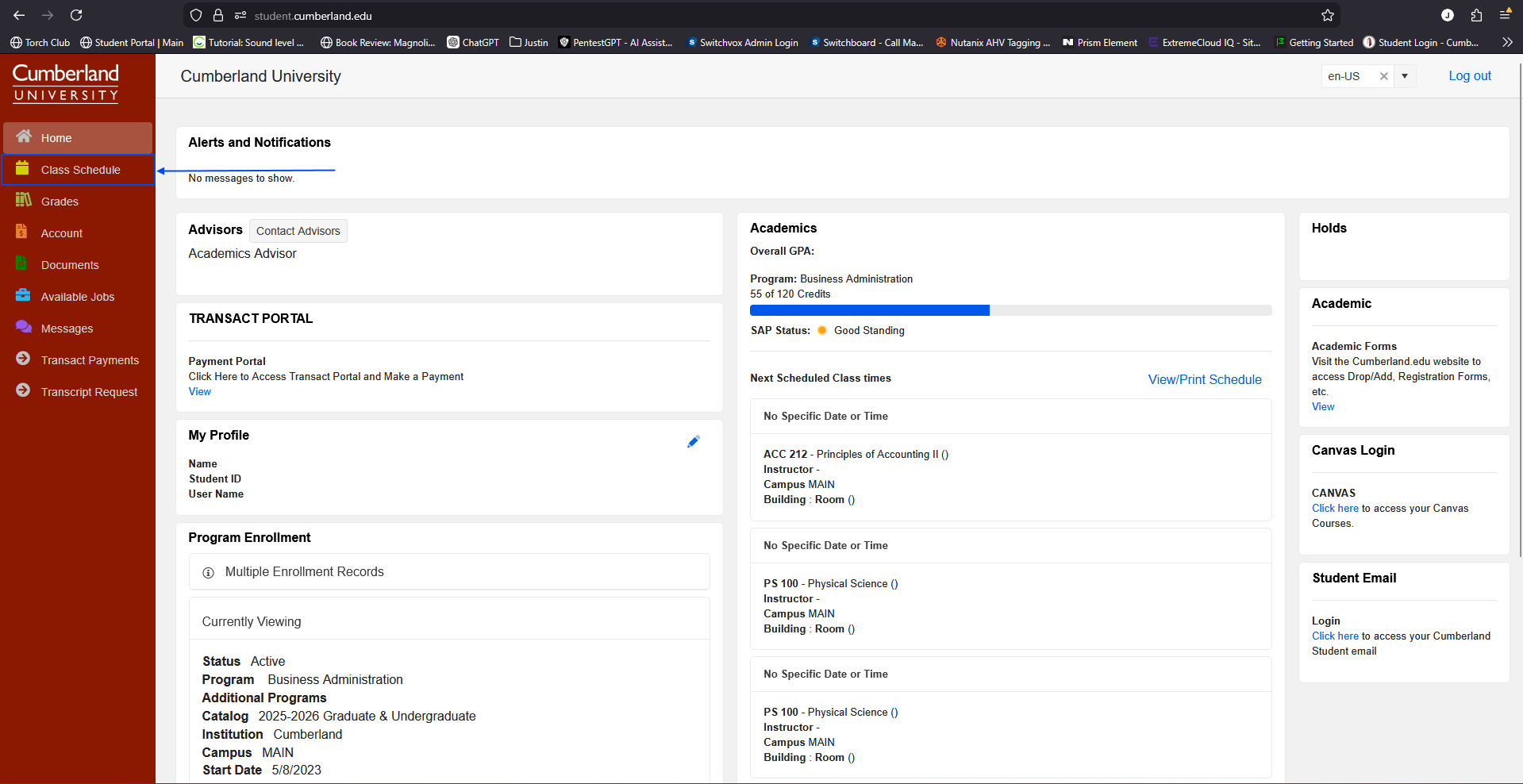
Task: Click the Contact Advisors button
Action: point(298,231)
